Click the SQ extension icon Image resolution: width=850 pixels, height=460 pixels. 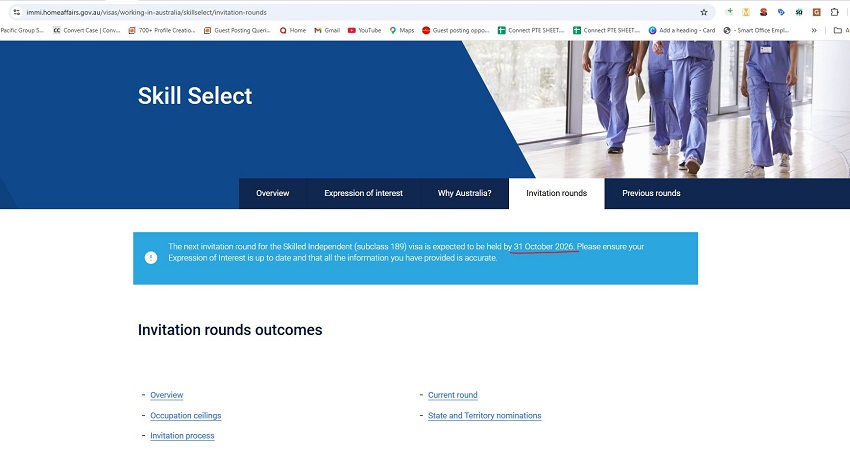point(799,12)
